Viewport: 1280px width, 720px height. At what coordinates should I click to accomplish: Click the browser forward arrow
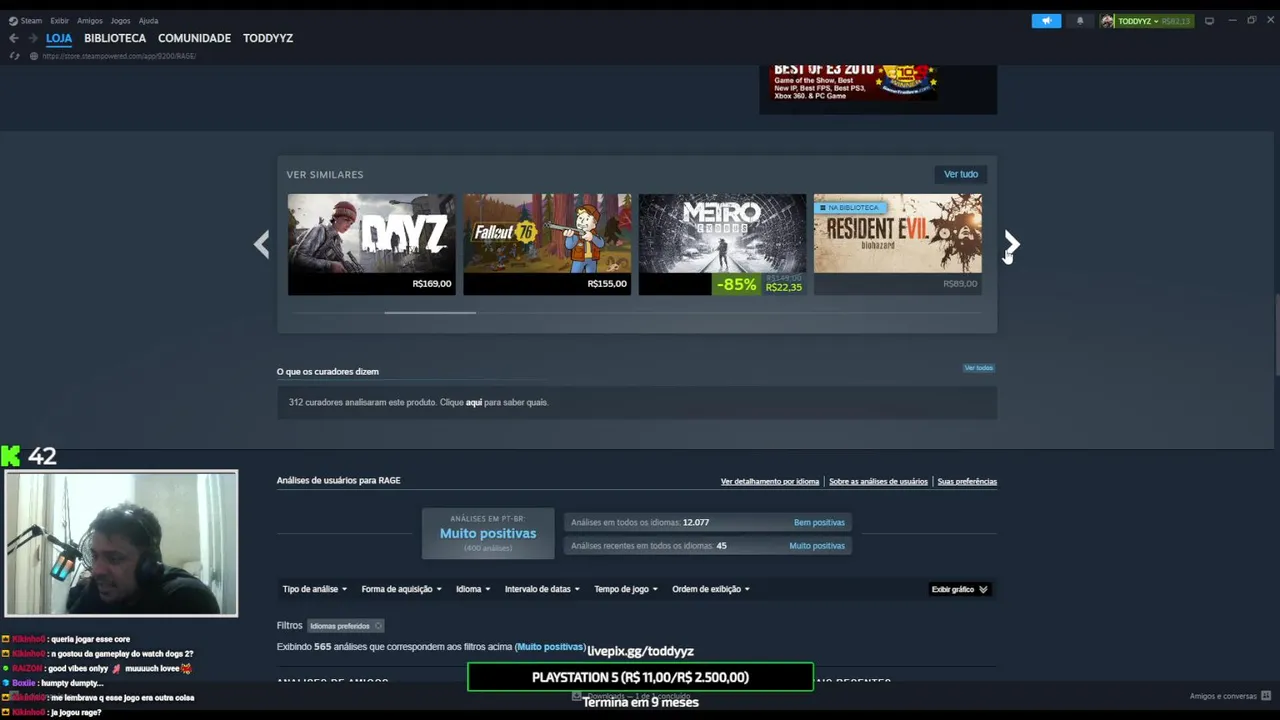tap(33, 38)
